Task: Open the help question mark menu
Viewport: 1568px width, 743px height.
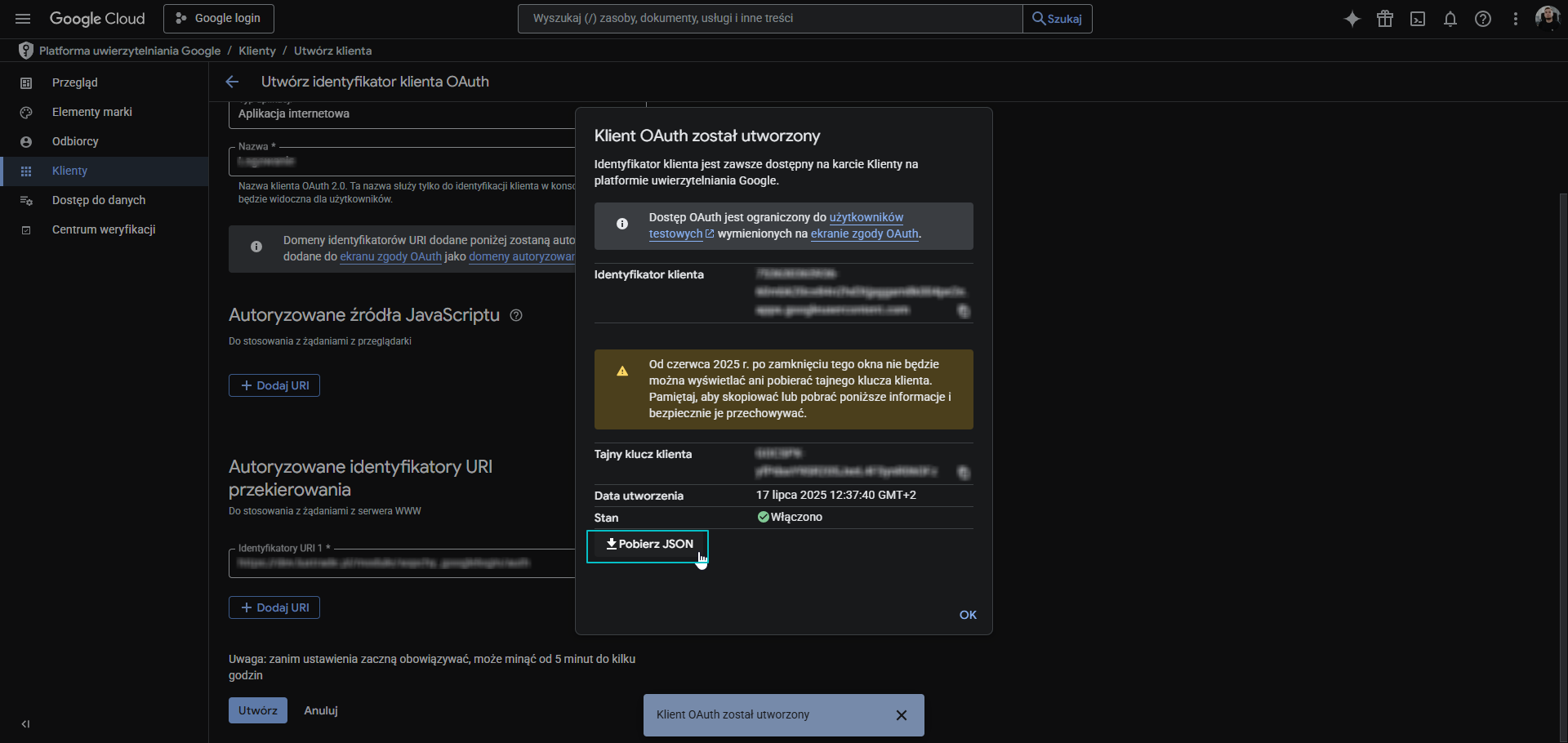Action: pos(1483,19)
